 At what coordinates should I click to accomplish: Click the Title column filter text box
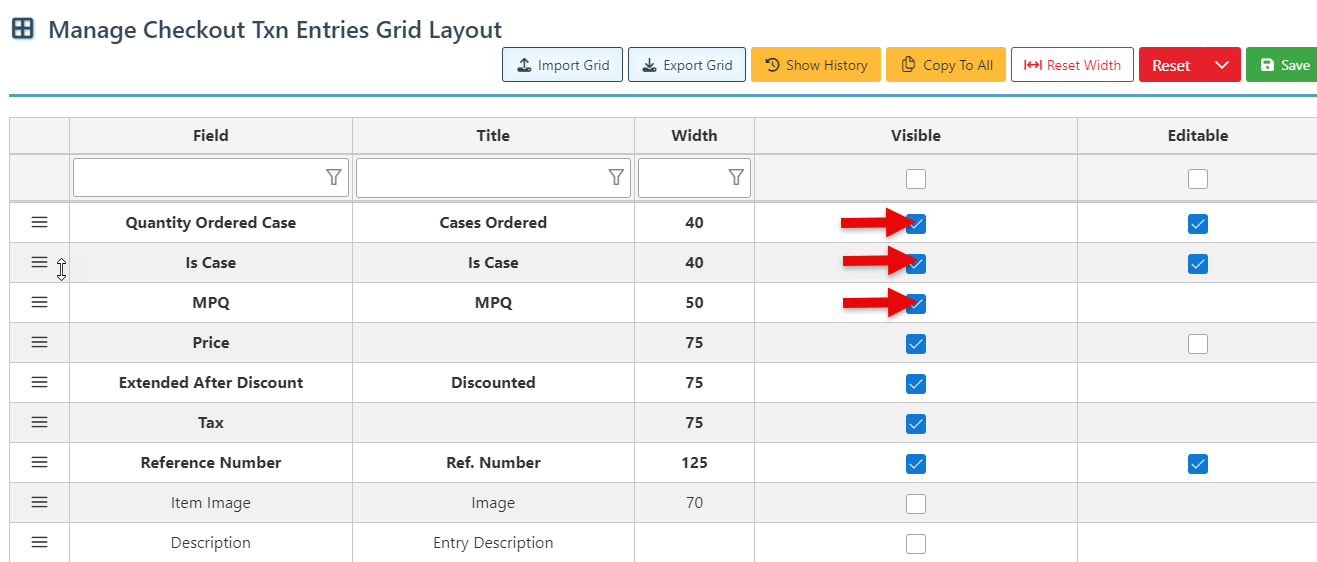480,178
